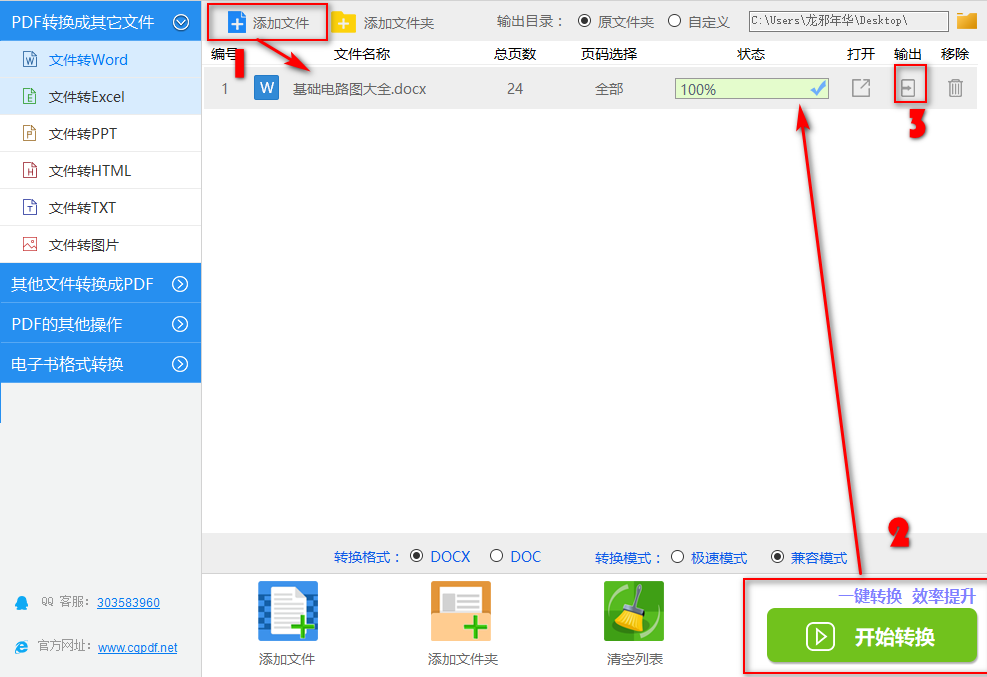Click the yellow folder-plus icon in top toolbar
Image resolution: width=987 pixels, height=677 pixels.
coord(344,23)
